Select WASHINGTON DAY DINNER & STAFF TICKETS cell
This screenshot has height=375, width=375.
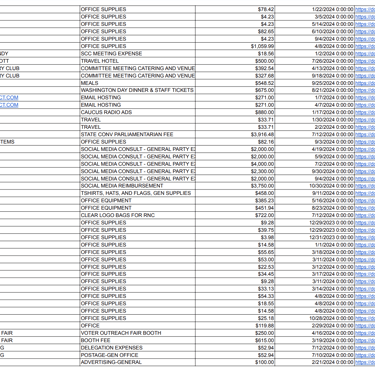pyautogui.click(x=138, y=90)
